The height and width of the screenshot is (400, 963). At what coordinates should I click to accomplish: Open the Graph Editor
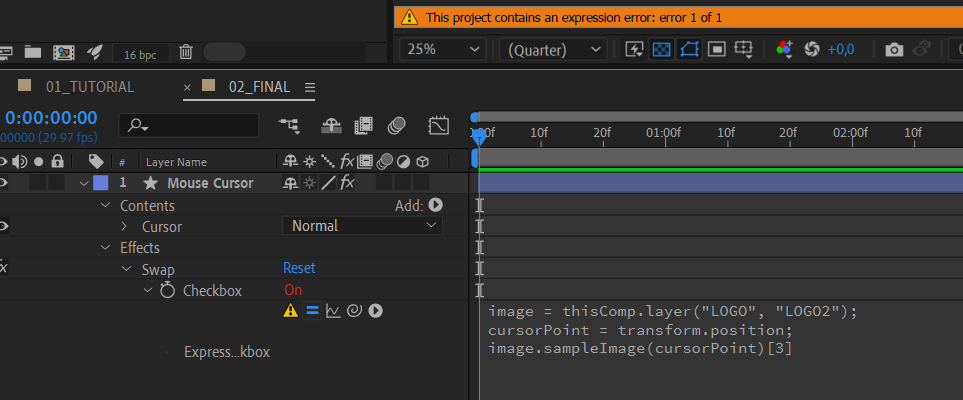(439, 125)
